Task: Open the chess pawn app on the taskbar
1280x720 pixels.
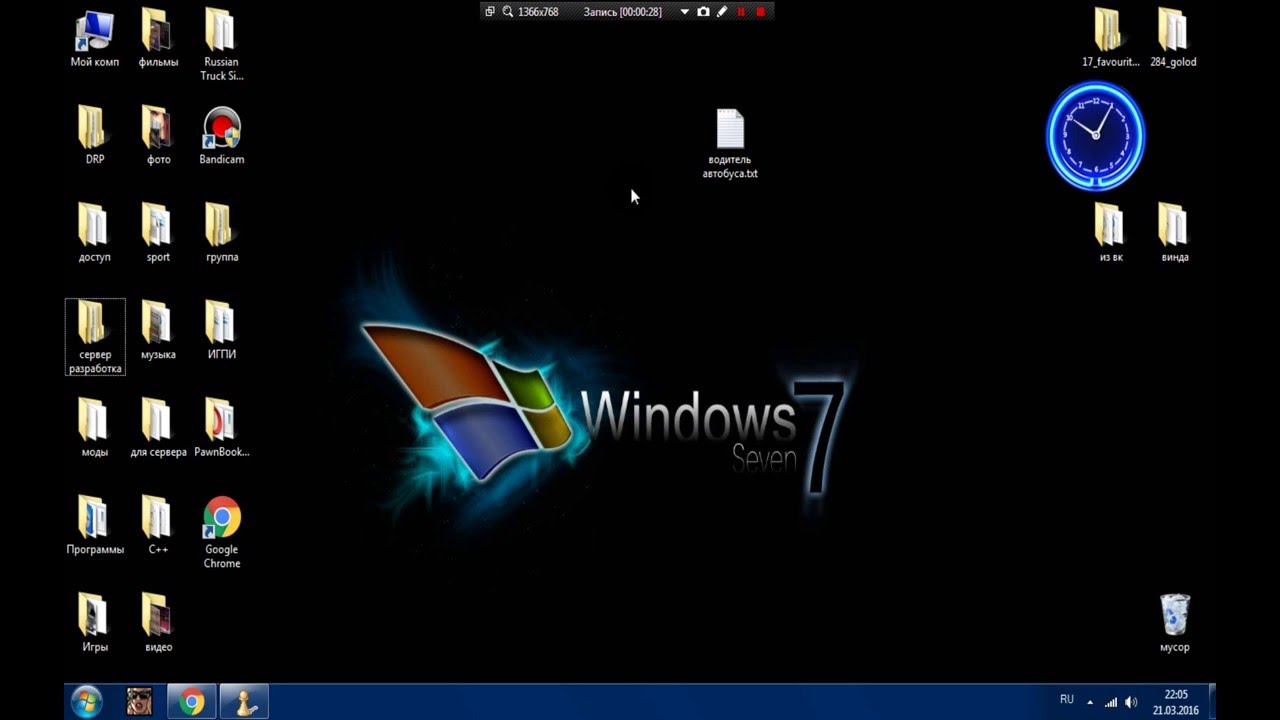Action: [244, 702]
